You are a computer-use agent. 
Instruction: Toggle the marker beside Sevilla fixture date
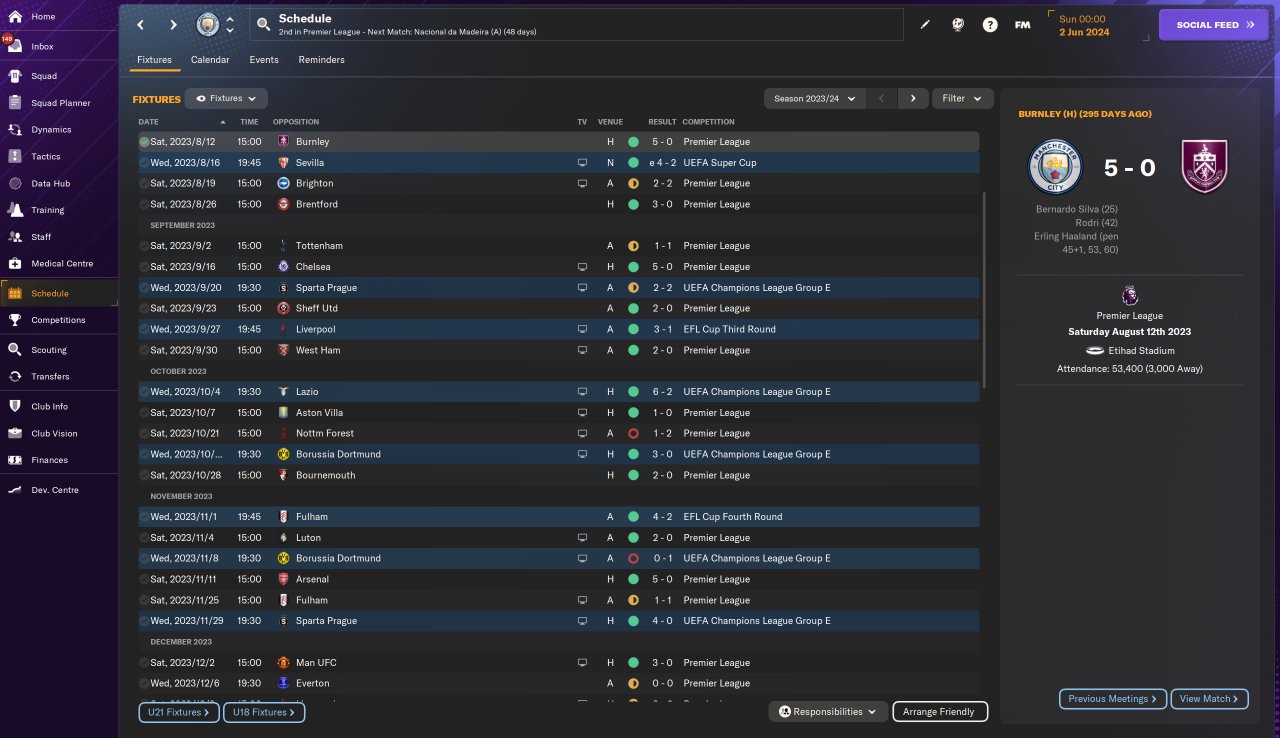click(x=144, y=163)
